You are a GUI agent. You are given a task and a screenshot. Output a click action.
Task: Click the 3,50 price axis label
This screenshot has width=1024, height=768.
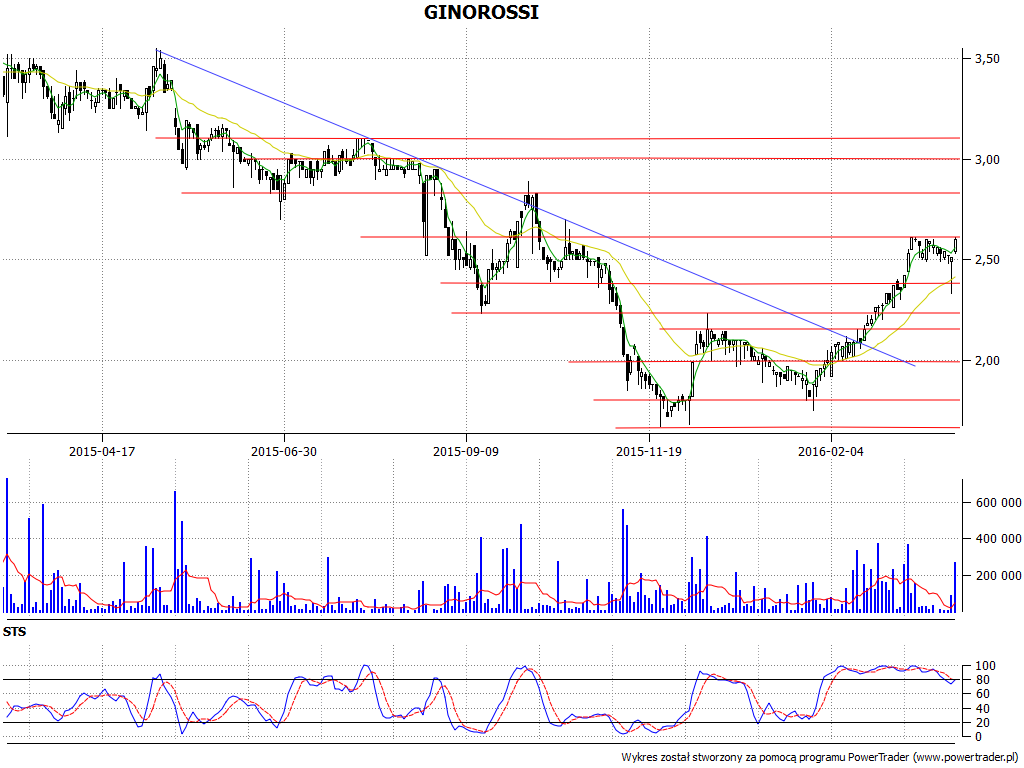[987, 59]
